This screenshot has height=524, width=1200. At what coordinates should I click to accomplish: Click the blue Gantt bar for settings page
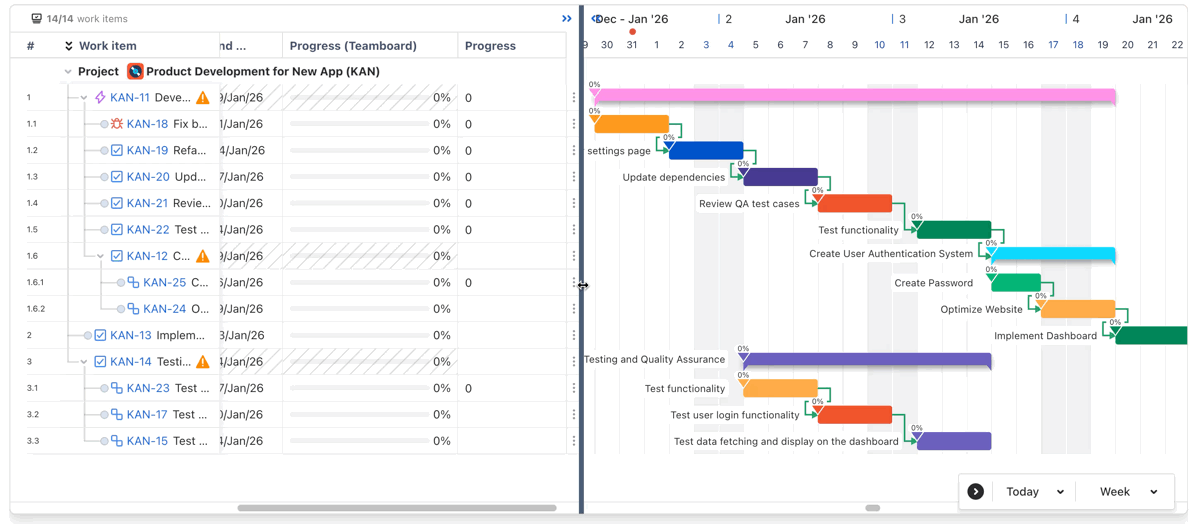pos(706,151)
